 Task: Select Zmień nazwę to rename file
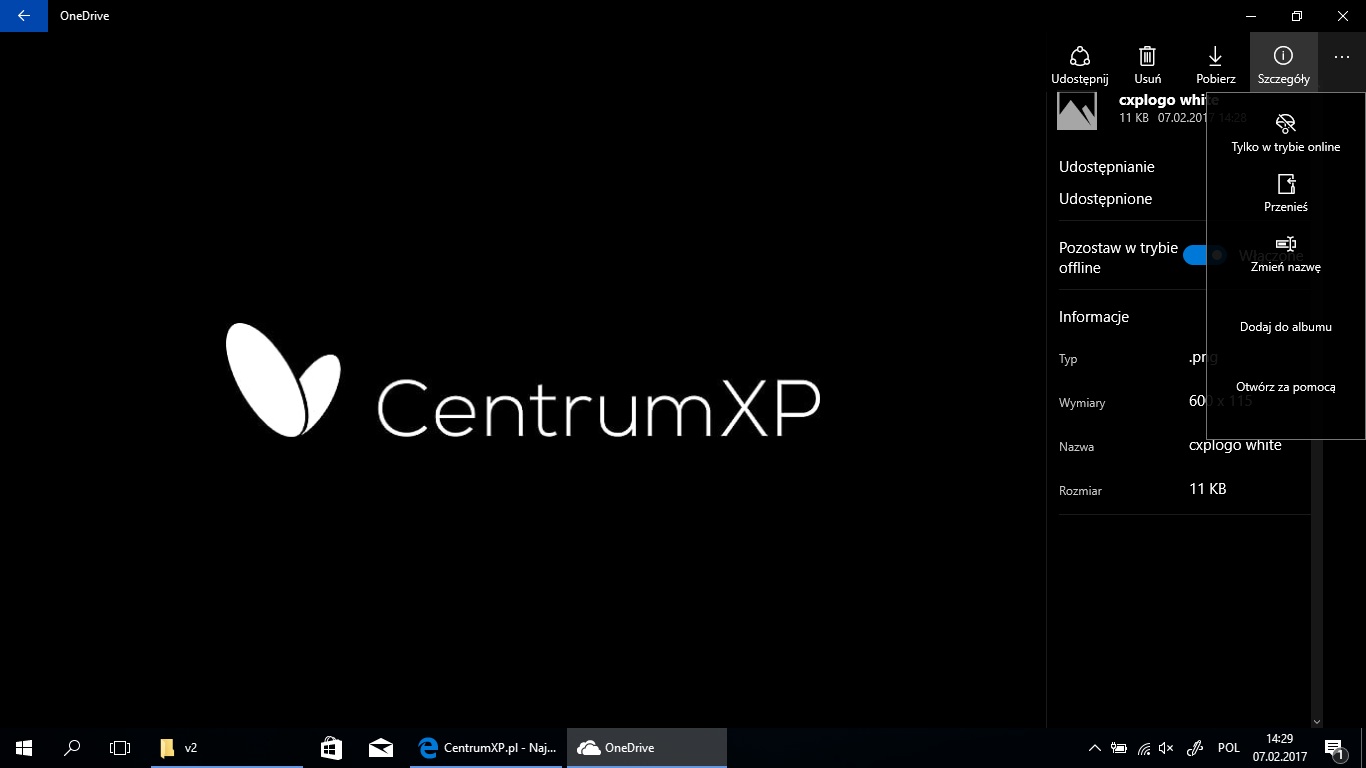coord(1286,254)
